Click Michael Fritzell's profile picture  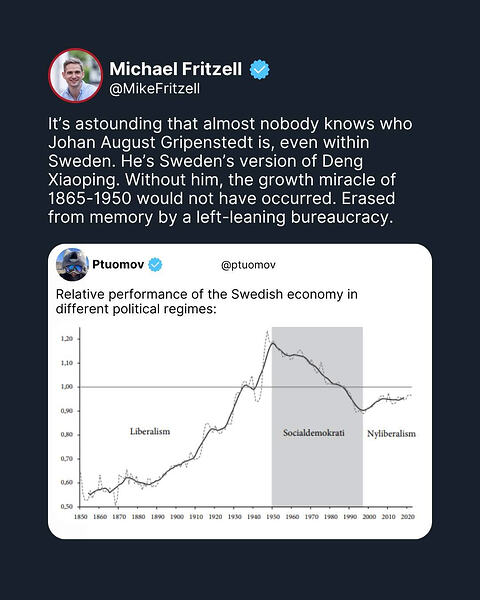tap(75, 75)
